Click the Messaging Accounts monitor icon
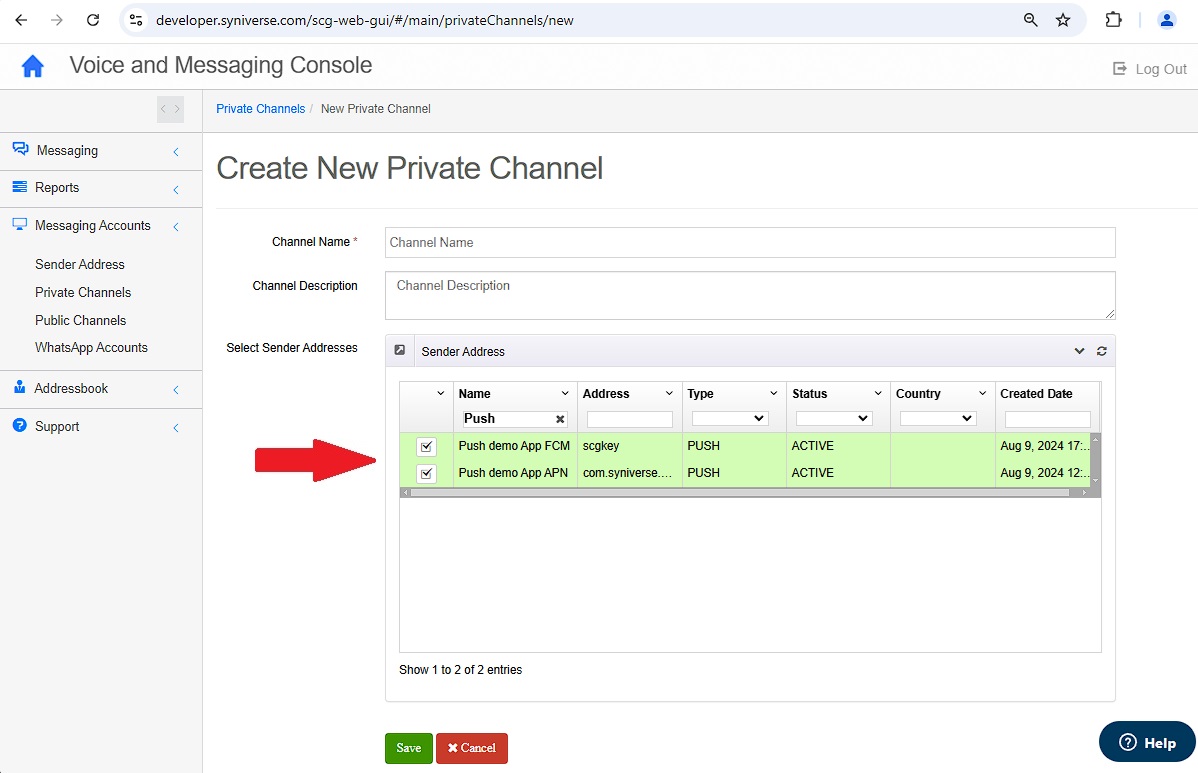Viewport: 1198px width, 773px height. [20, 225]
